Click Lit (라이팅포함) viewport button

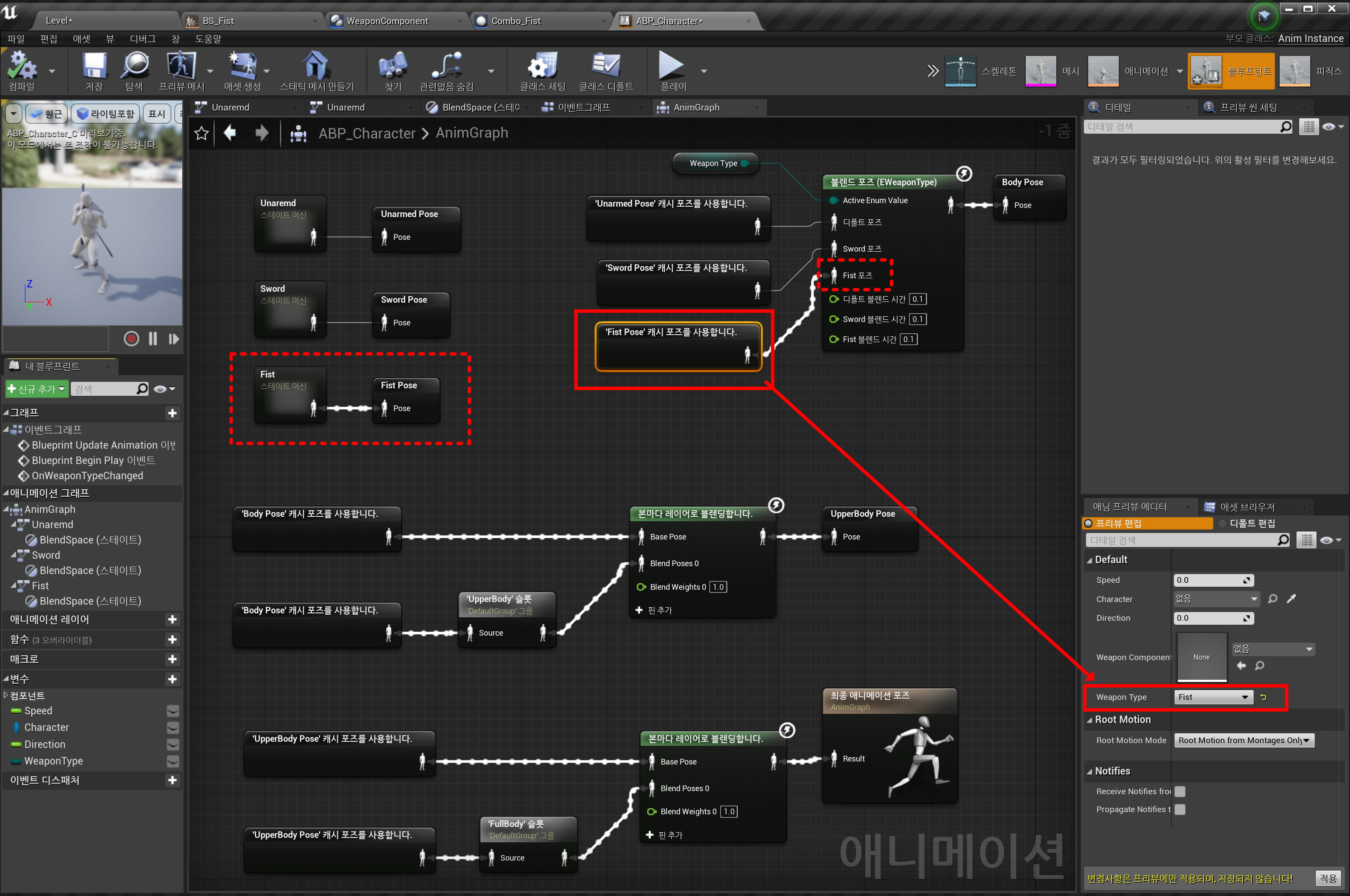(106, 114)
